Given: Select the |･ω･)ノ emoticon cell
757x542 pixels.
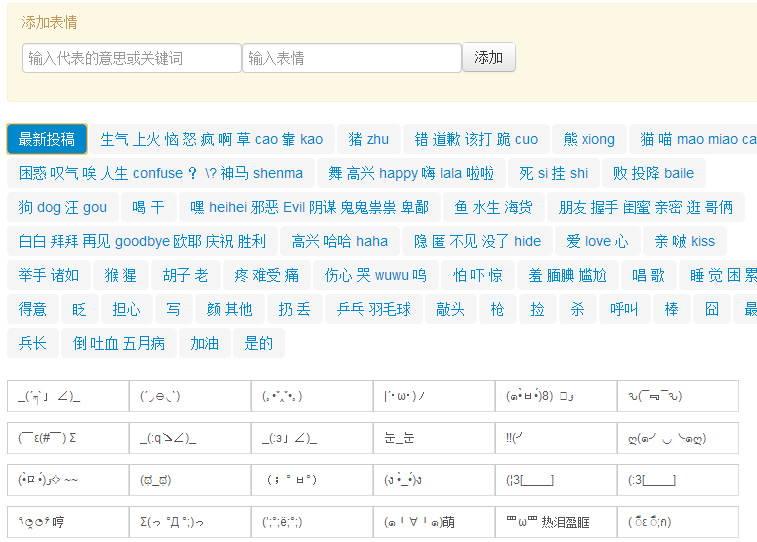Looking at the screenshot, I should pyautogui.click(x=434, y=396).
